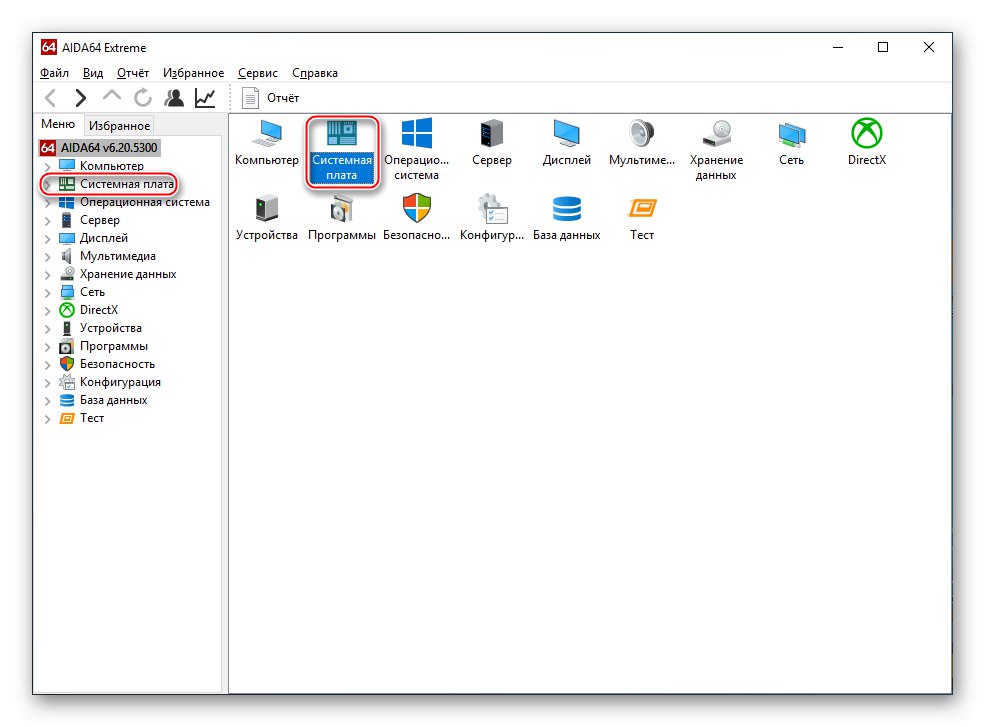Click the Отчёт report button in the toolbar
The width and height of the screenshot is (985, 727).
pos(271,98)
